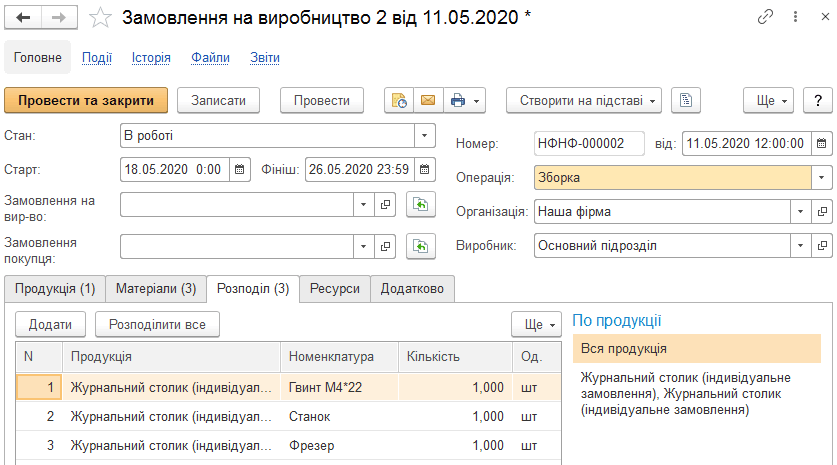
Task: Switch to the Головне section
Action: click(37, 57)
